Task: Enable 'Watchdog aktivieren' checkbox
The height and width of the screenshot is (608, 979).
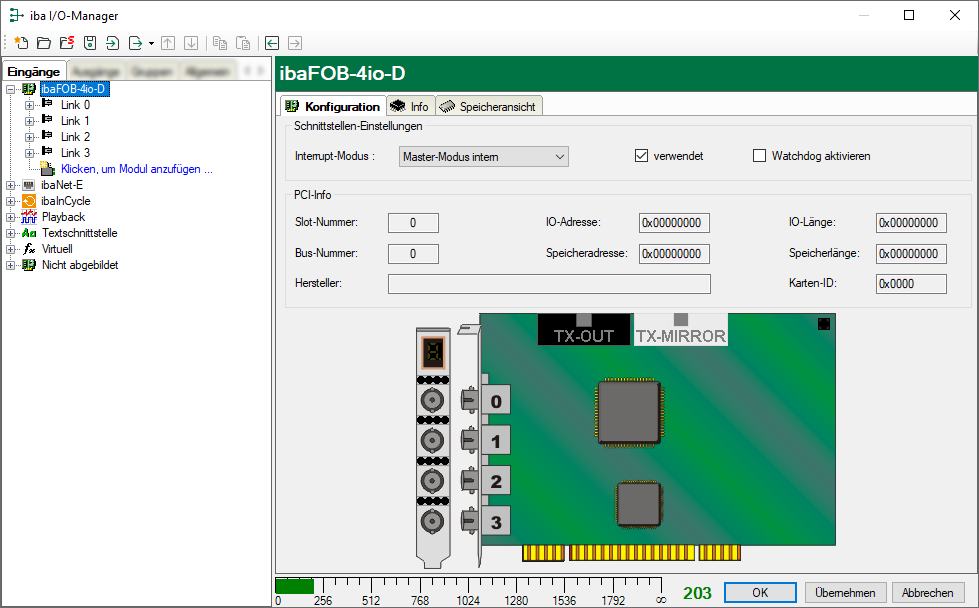Action: pyautogui.click(x=759, y=156)
